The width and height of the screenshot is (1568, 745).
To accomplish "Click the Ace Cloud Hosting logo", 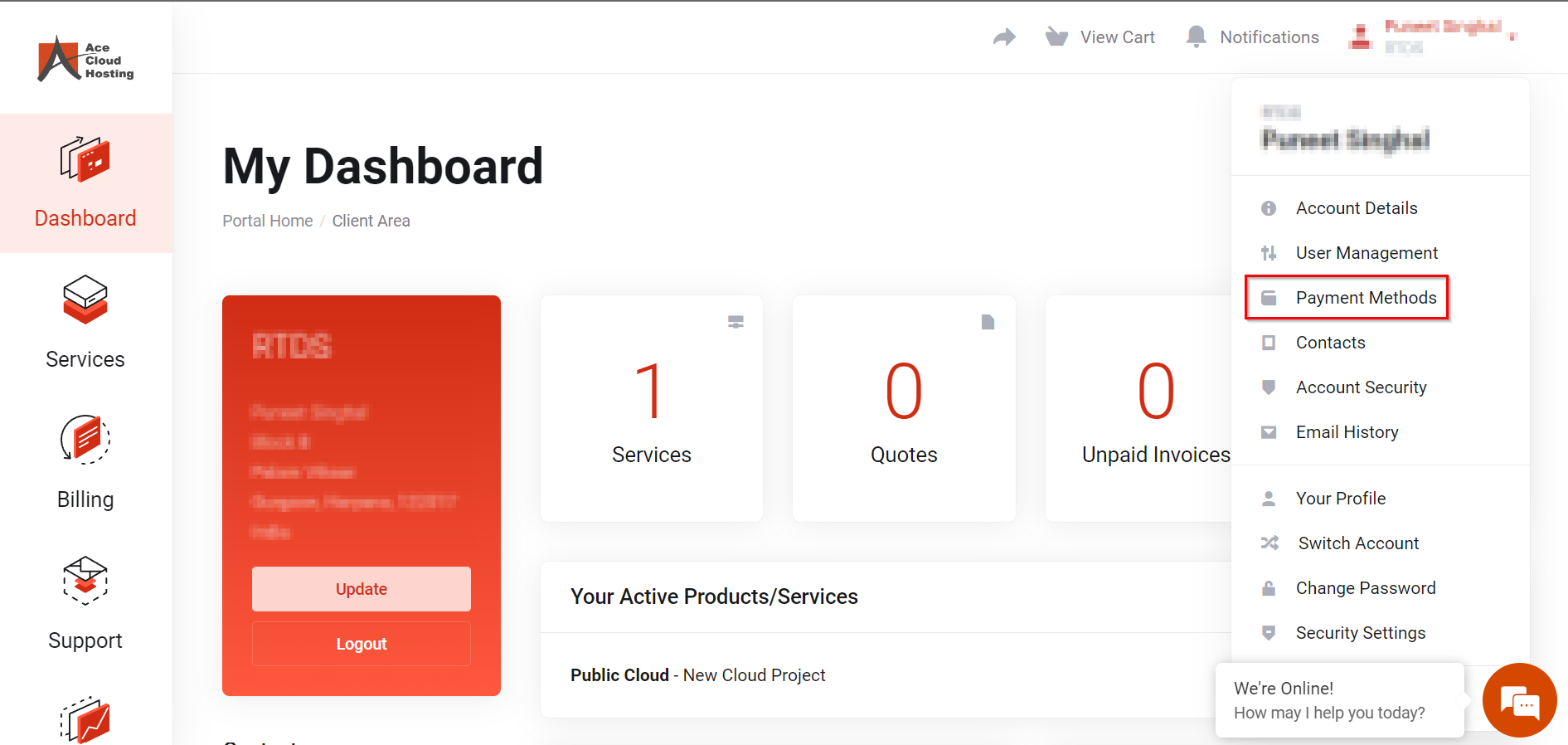I will click(85, 60).
